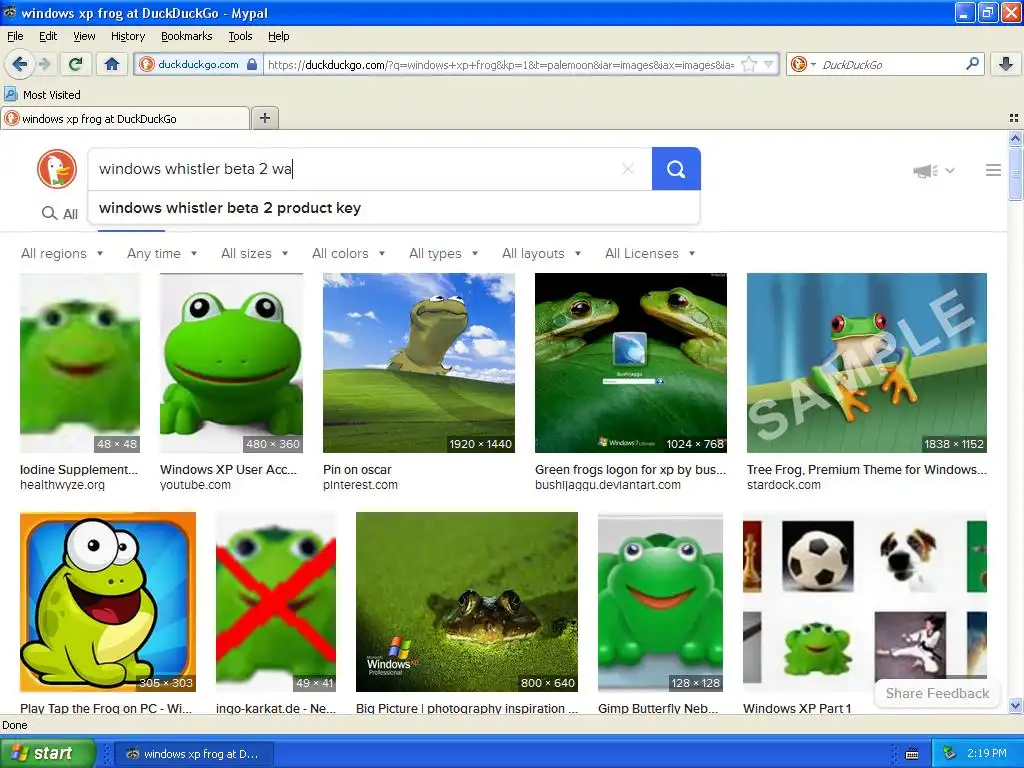1024x768 pixels.
Task: Open the File menu
Action: click(15, 36)
